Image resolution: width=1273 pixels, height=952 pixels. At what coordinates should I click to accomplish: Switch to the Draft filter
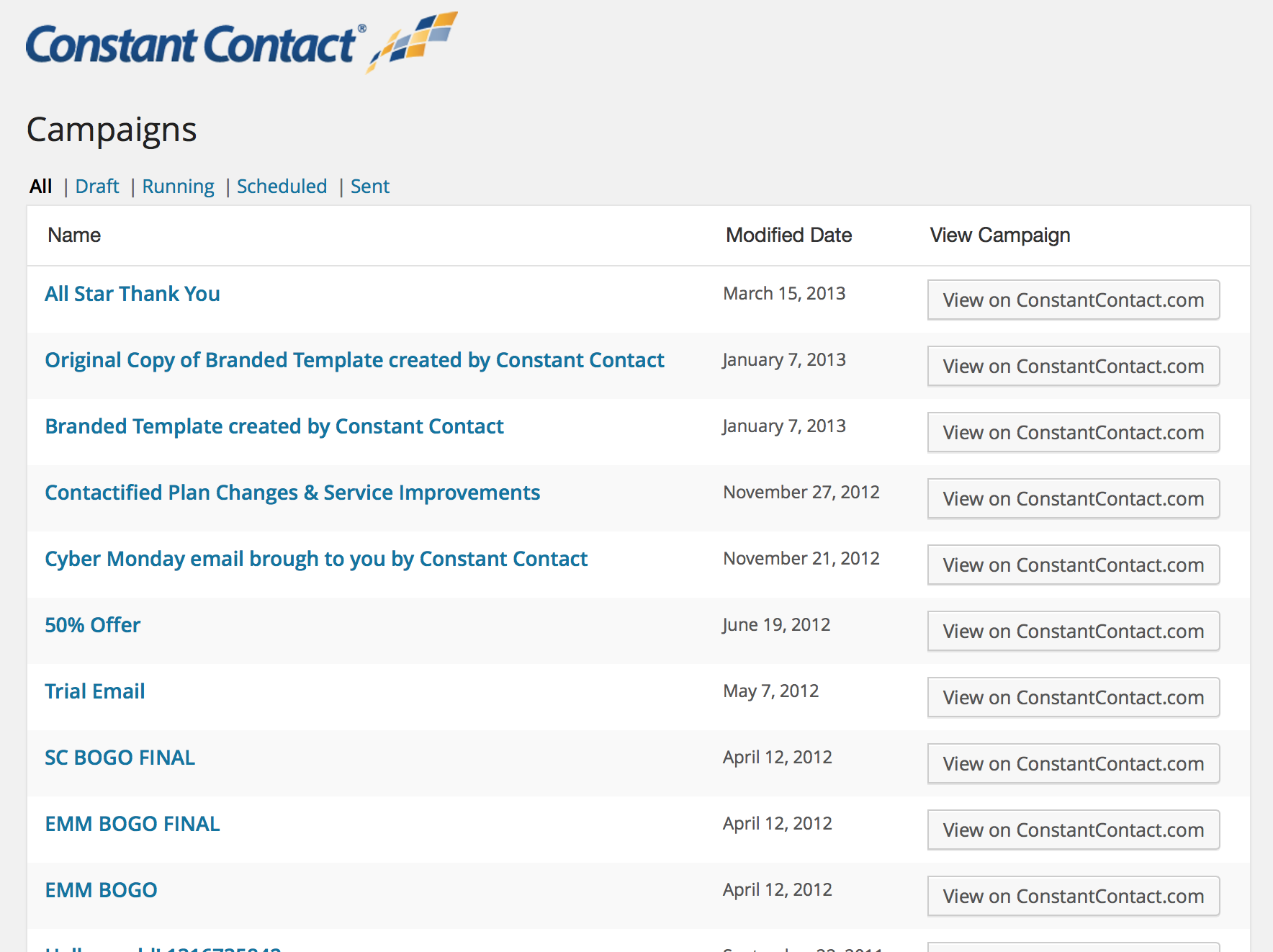coord(97,187)
